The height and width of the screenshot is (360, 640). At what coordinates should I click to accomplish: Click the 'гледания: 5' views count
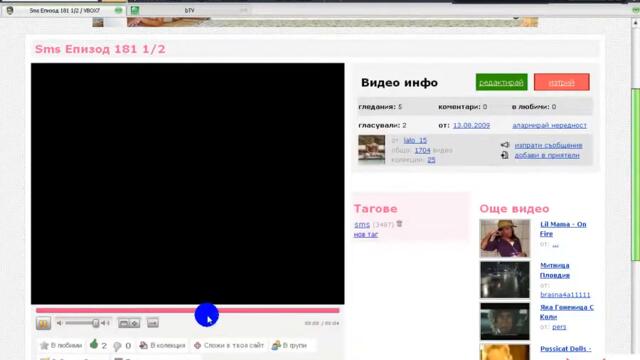pos(380,107)
